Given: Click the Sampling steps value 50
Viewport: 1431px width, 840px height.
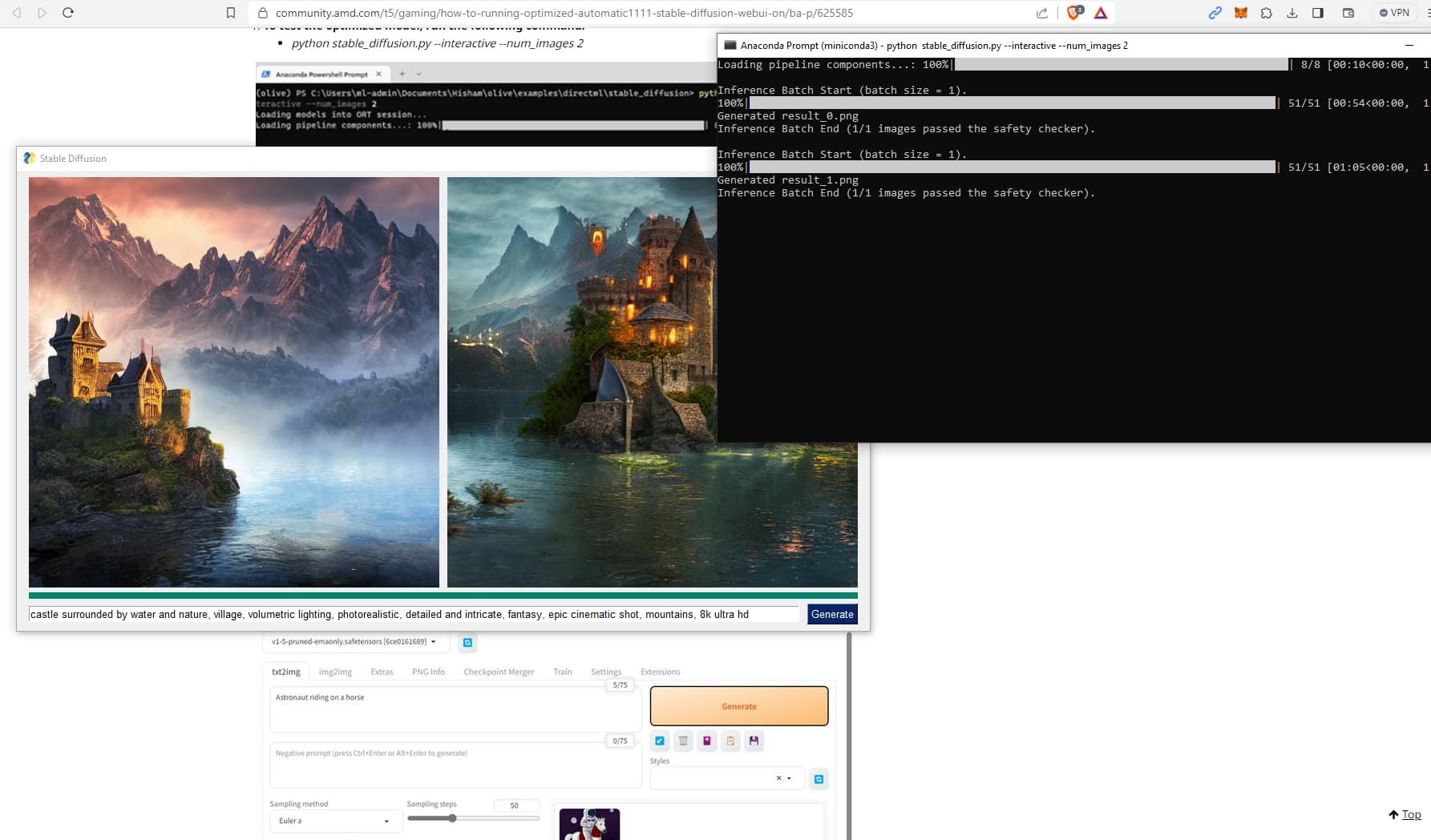Looking at the screenshot, I should pyautogui.click(x=515, y=806).
